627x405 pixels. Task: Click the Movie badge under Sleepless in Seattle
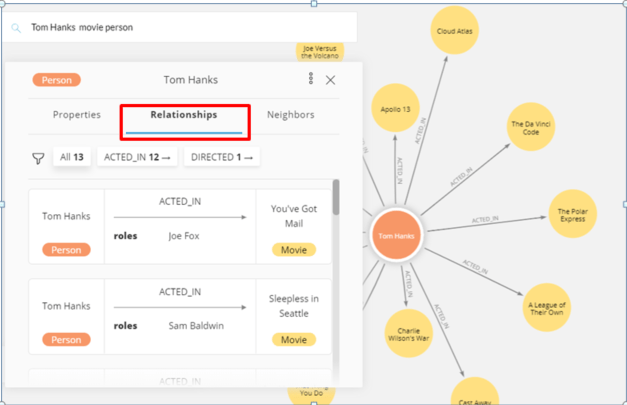coord(294,340)
